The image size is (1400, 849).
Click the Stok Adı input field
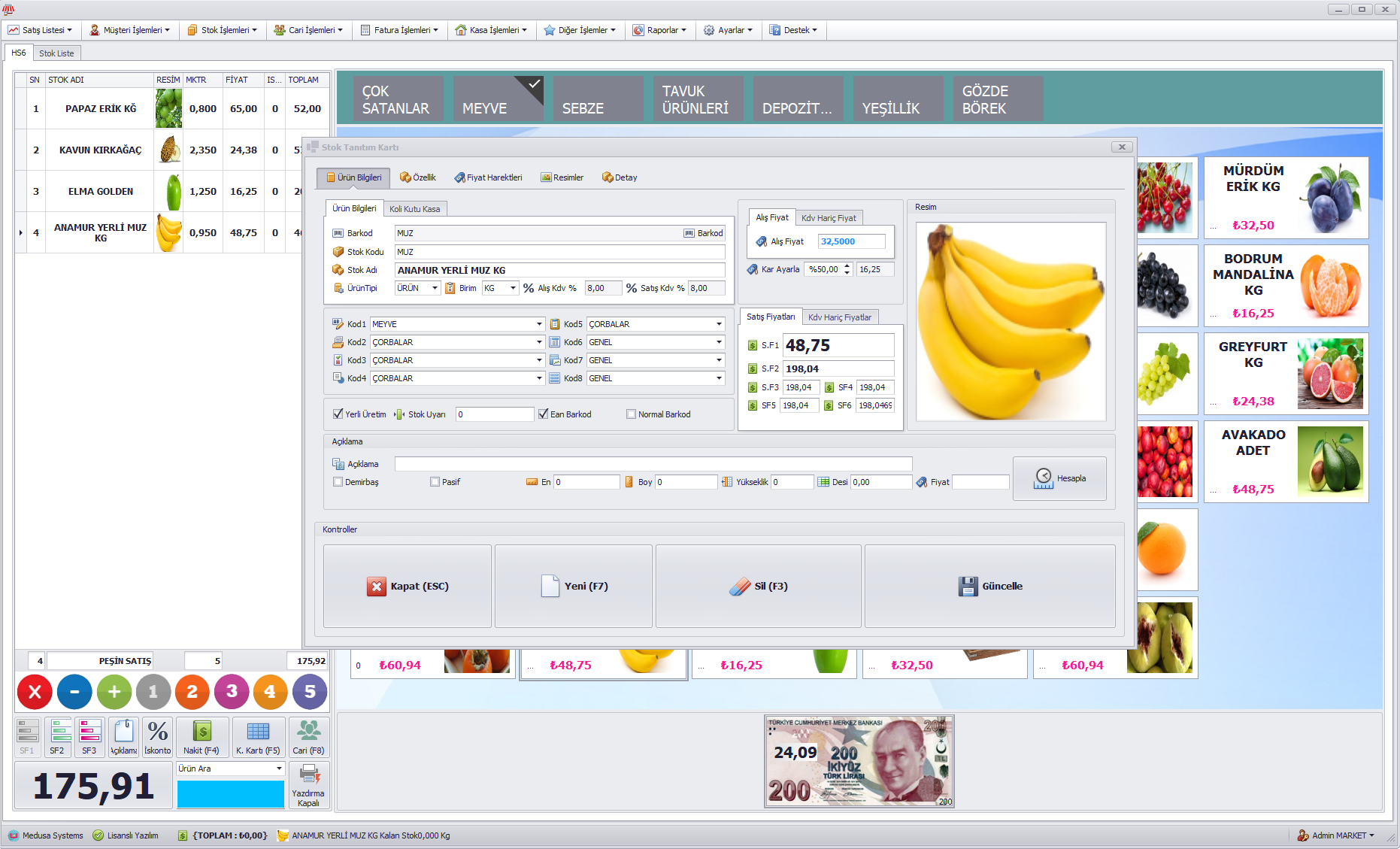(x=560, y=270)
